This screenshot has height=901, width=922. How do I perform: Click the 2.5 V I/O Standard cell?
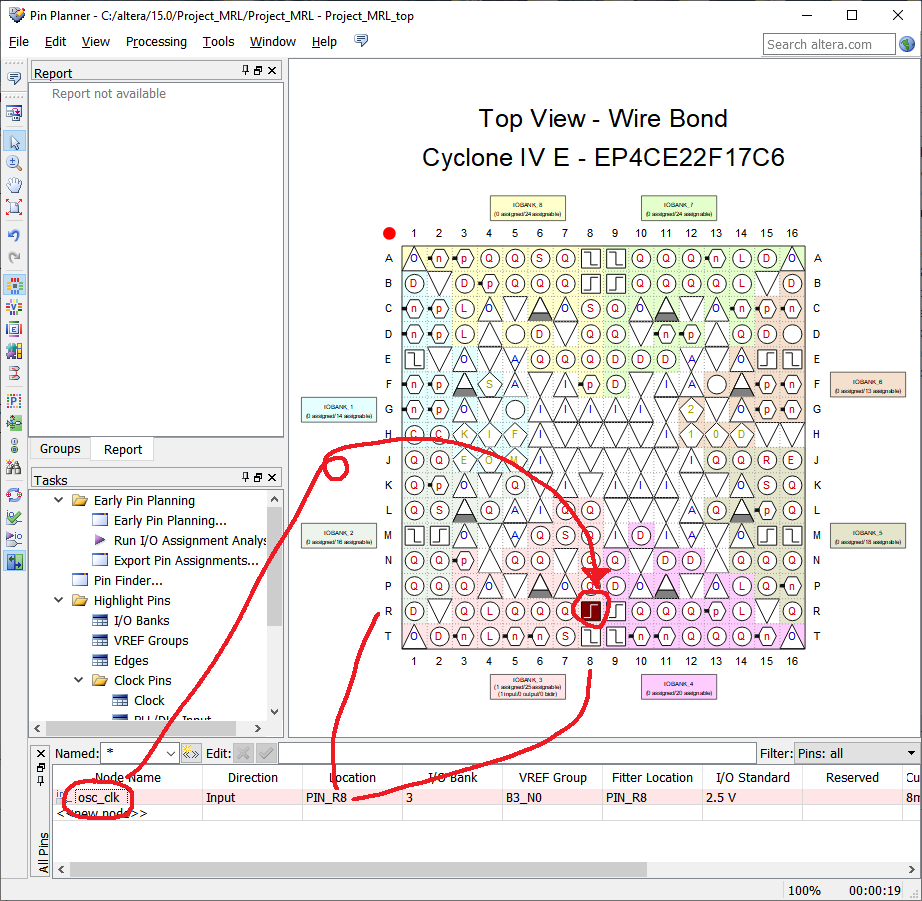[752, 797]
